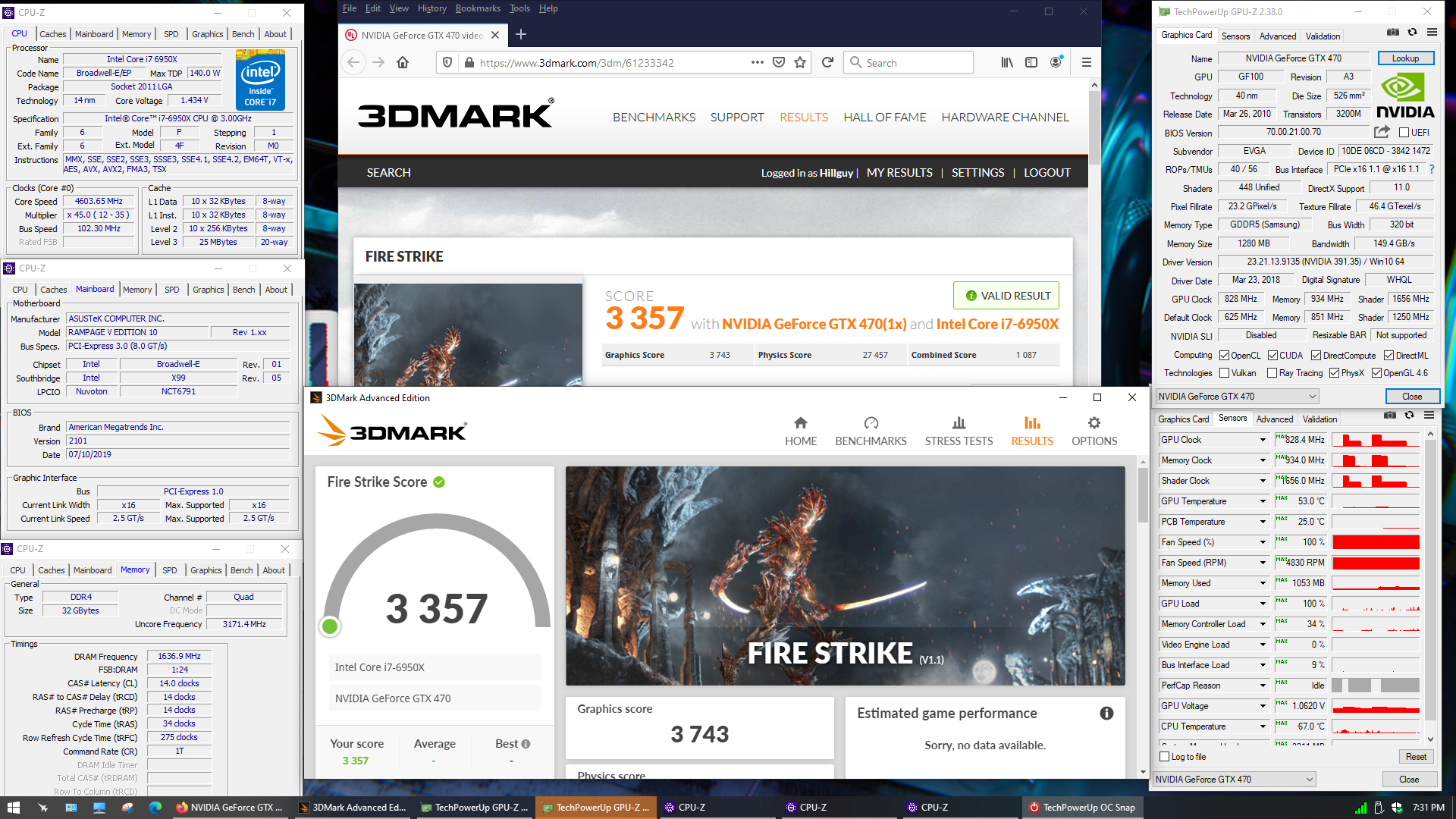Toggle the Ray Tracing checkbox in GPU-Z
The image size is (1456, 819).
point(1272,373)
